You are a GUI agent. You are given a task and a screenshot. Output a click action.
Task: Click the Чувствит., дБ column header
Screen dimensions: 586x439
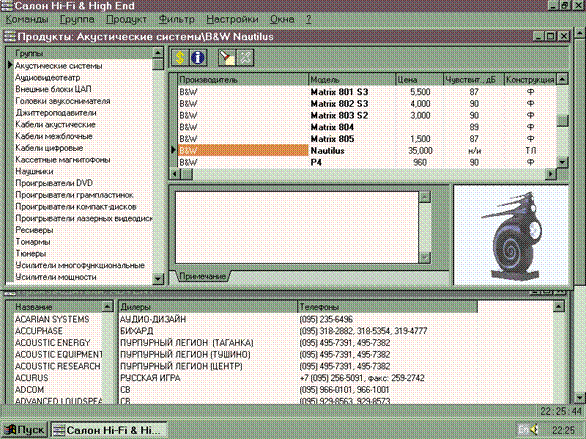474,80
